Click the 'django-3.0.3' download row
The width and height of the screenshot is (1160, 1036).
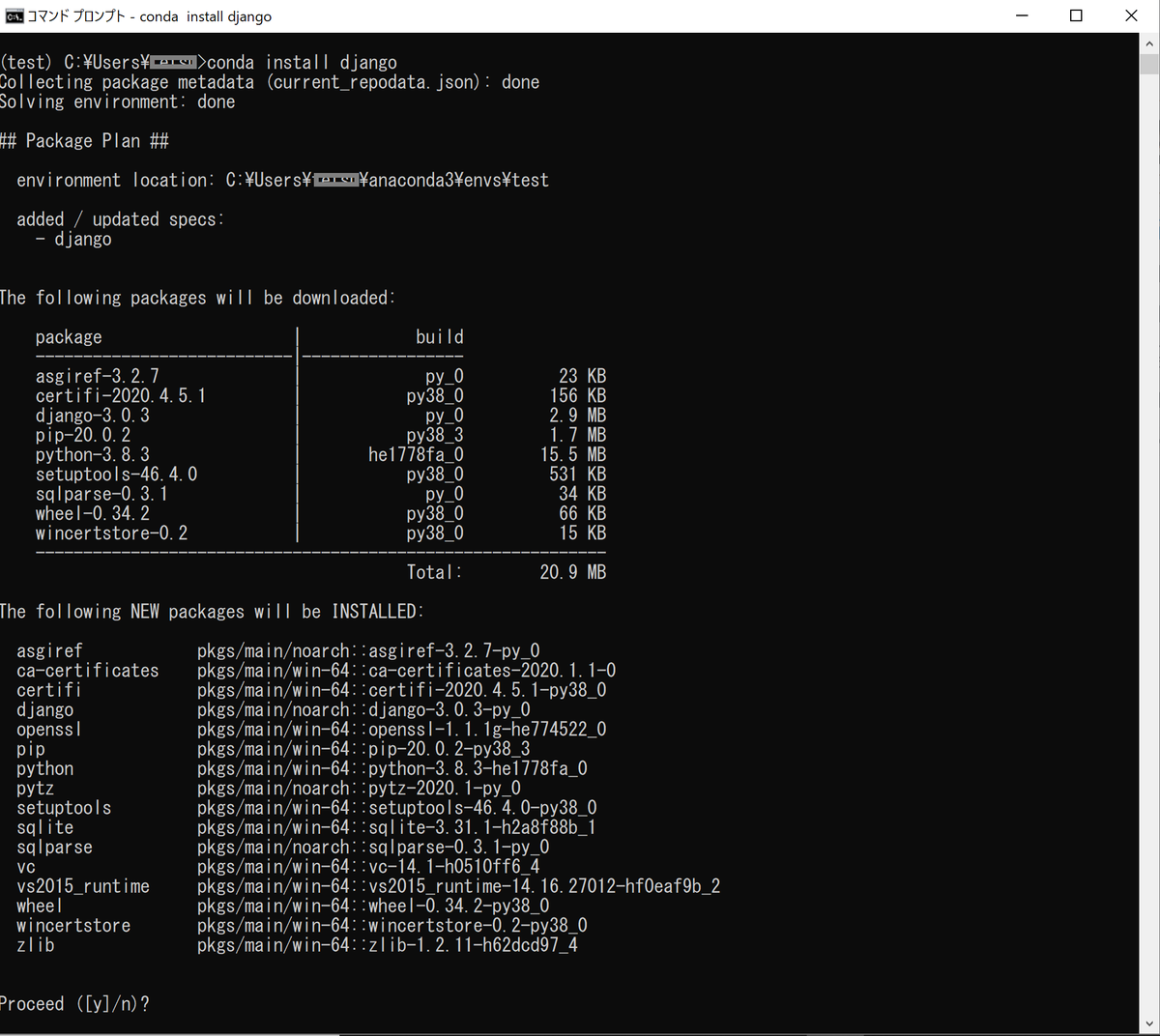[x=321, y=416]
